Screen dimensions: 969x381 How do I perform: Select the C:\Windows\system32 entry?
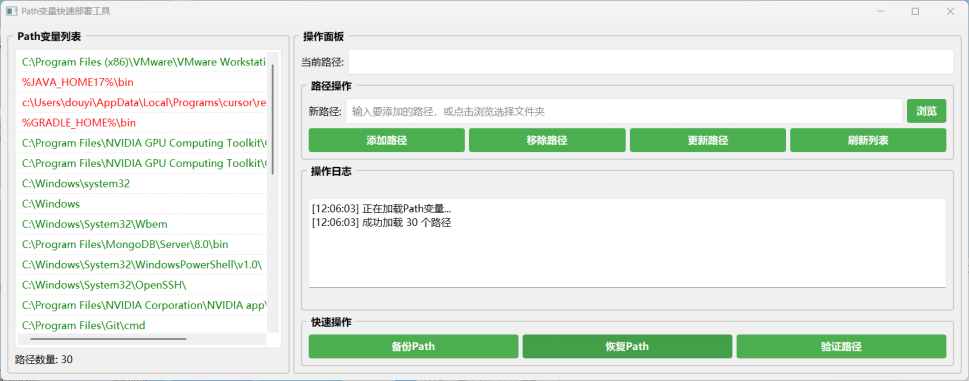pyautogui.click(x=143, y=183)
